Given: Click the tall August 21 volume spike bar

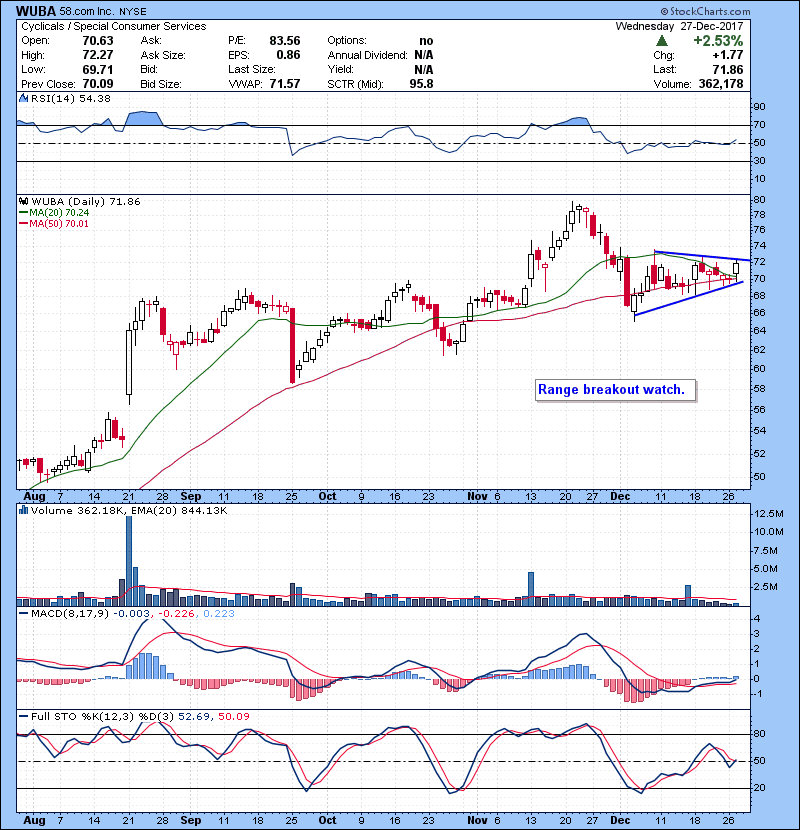Looking at the screenshot, I should pos(129,561).
